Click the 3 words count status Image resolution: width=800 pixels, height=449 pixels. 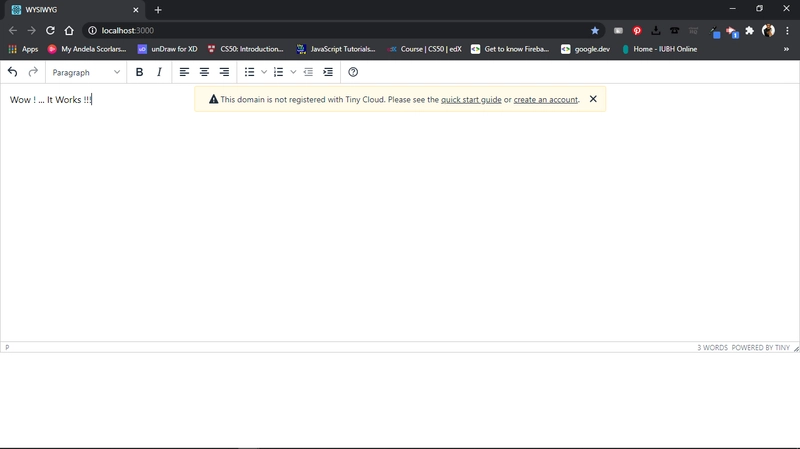coord(712,347)
